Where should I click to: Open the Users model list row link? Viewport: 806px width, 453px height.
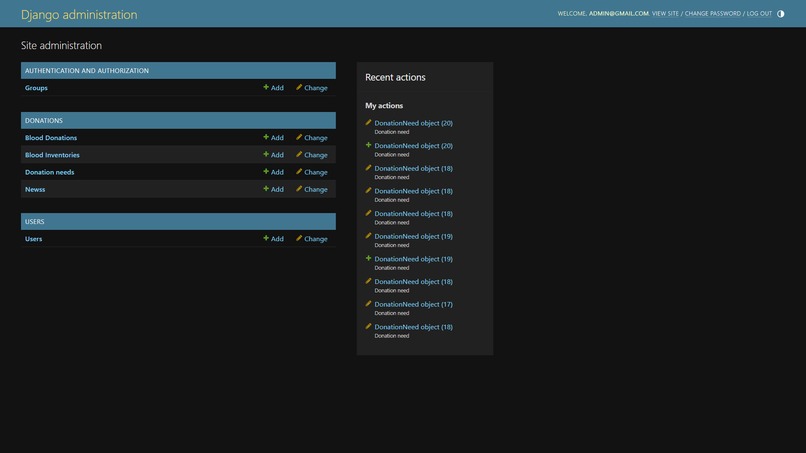[x=33, y=239]
